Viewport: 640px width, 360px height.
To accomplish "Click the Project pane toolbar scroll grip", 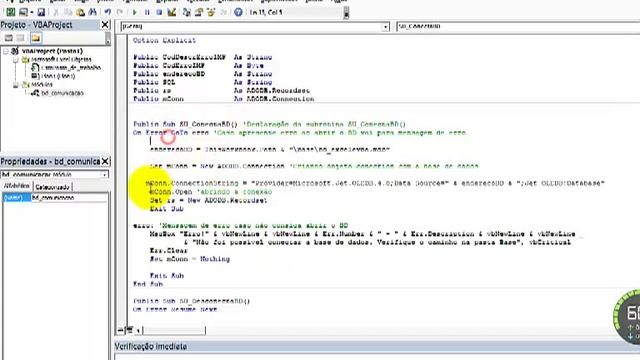I will point(108,39).
